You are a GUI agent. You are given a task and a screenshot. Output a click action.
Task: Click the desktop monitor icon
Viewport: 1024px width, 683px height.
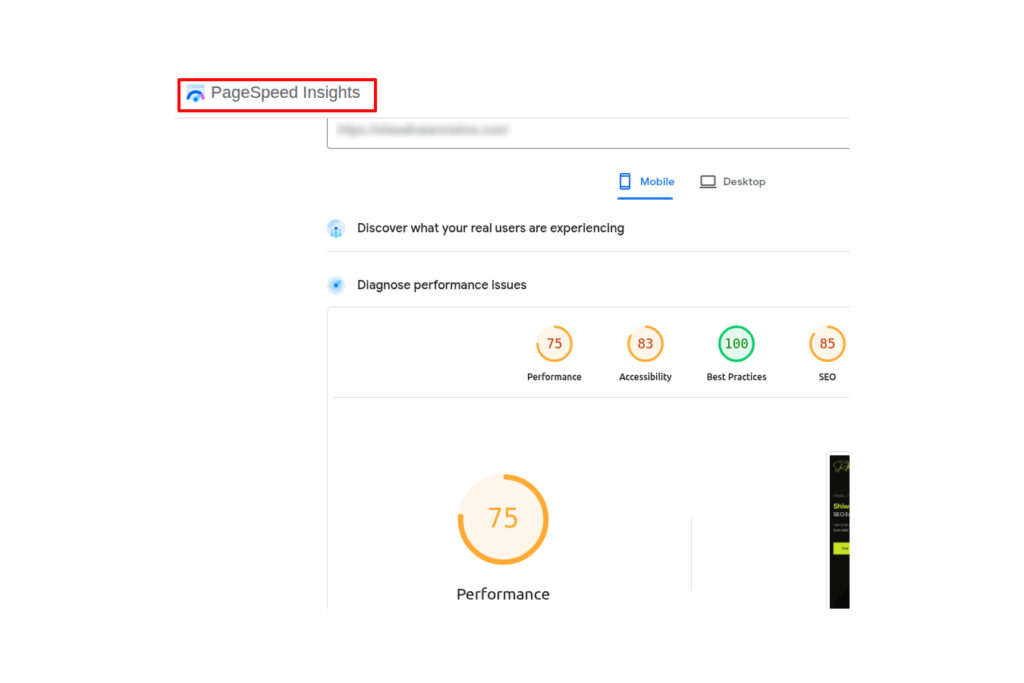(708, 182)
